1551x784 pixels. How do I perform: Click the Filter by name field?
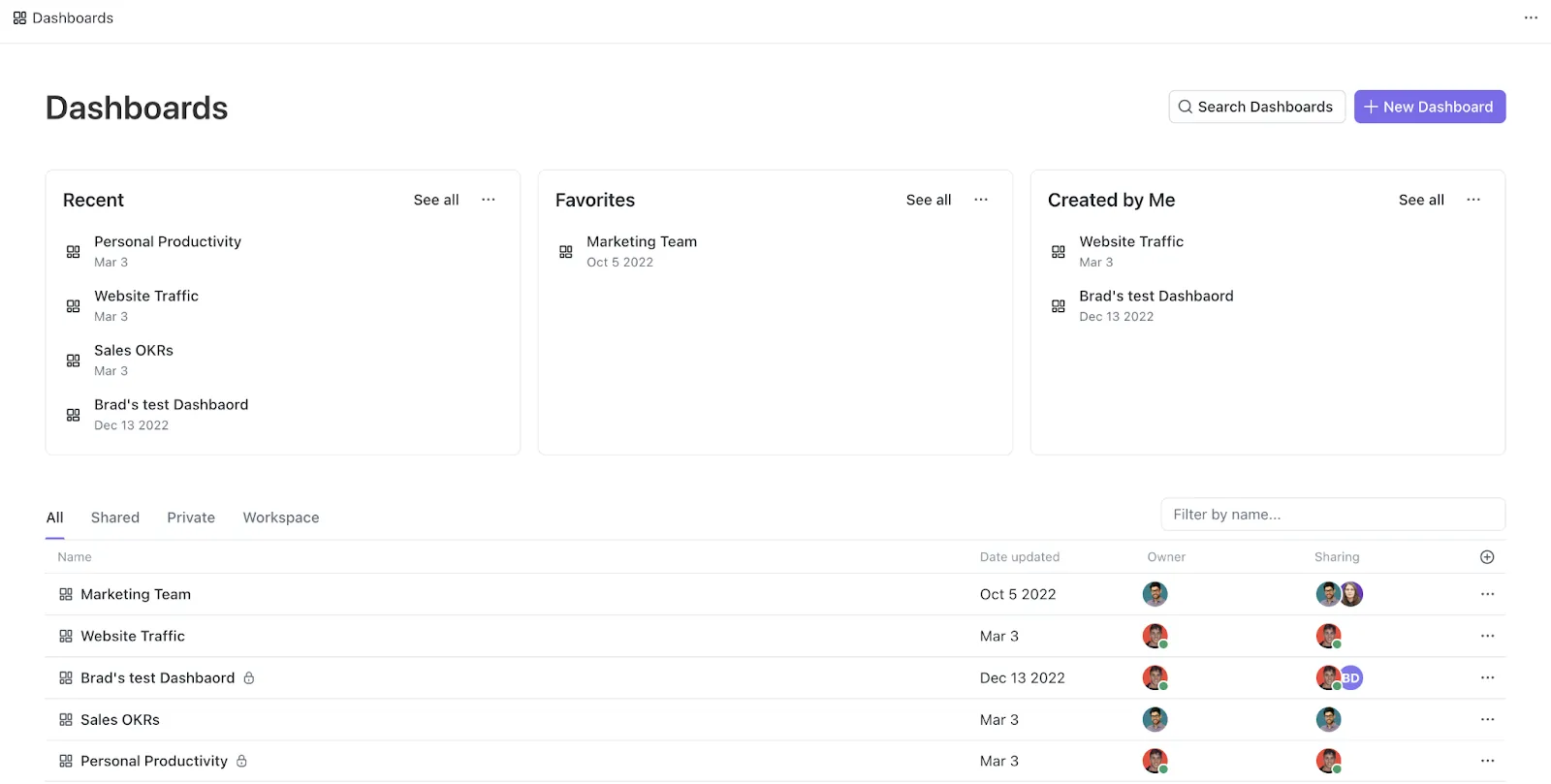1333,515
